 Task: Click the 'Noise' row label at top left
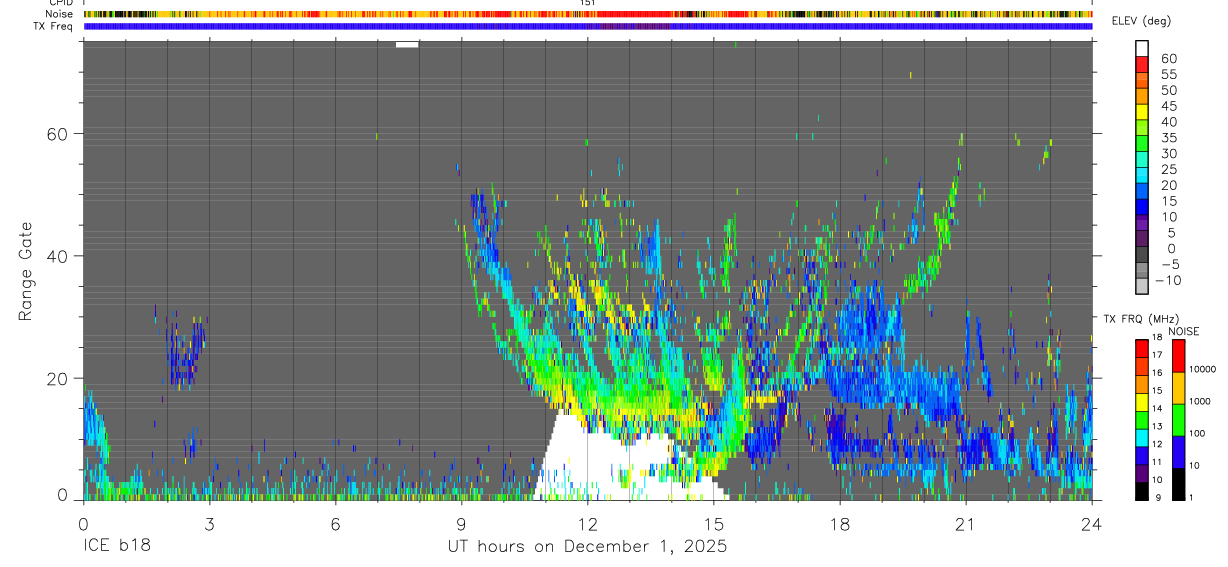click(x=59, y=14)
